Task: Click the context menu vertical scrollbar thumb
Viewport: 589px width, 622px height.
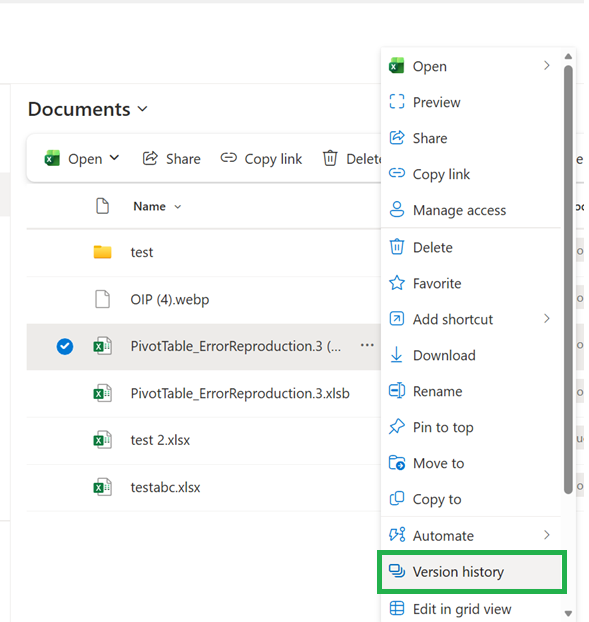Action: [x=568, y=280]
